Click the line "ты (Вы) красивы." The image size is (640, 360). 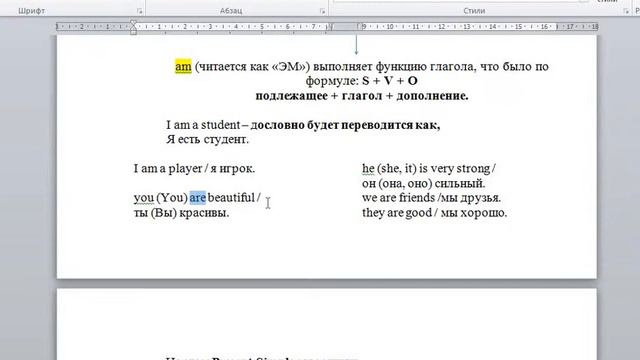182,213
